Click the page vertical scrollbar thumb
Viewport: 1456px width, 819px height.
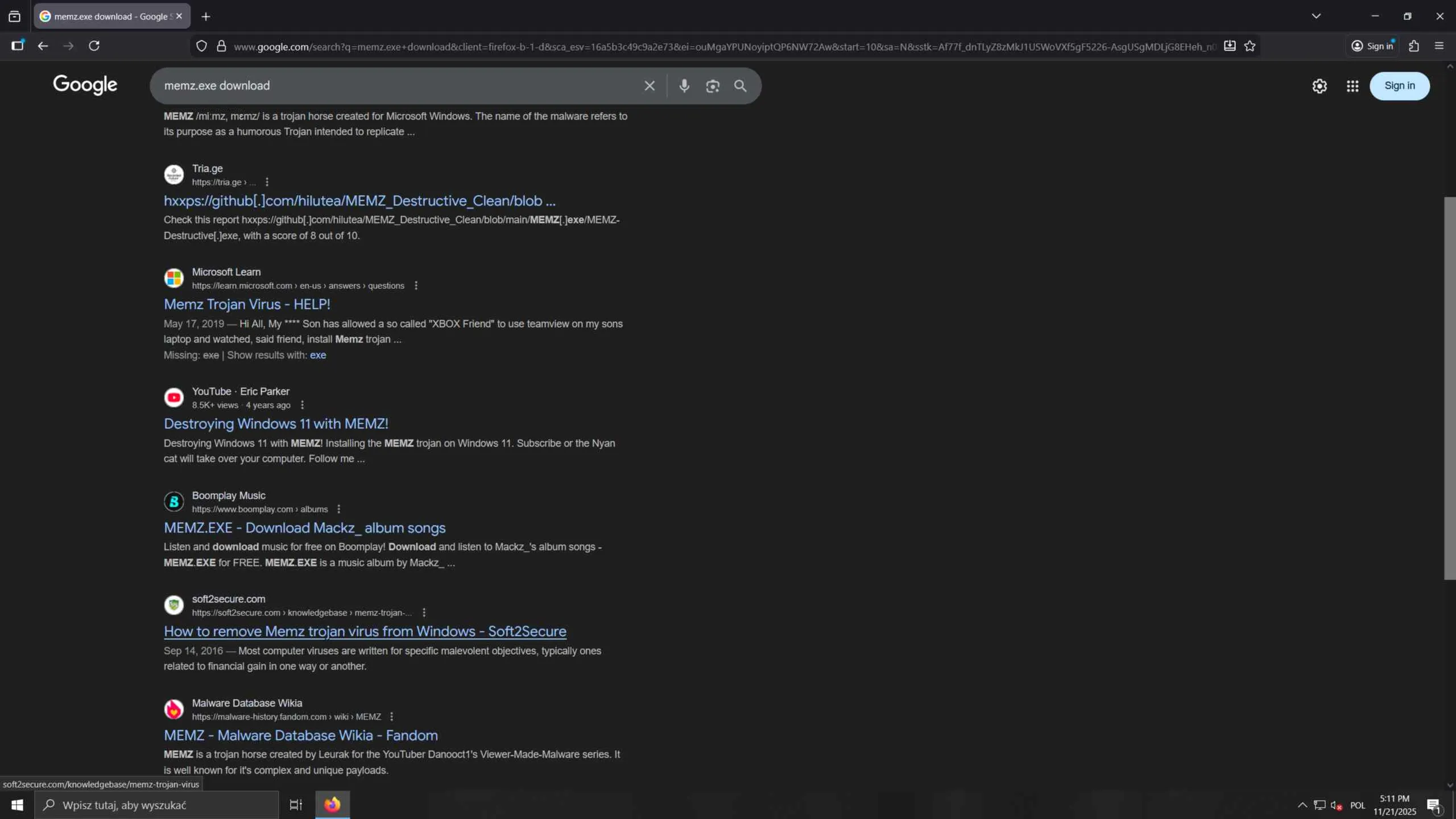pyautogui.click(x=1449, y=387)
